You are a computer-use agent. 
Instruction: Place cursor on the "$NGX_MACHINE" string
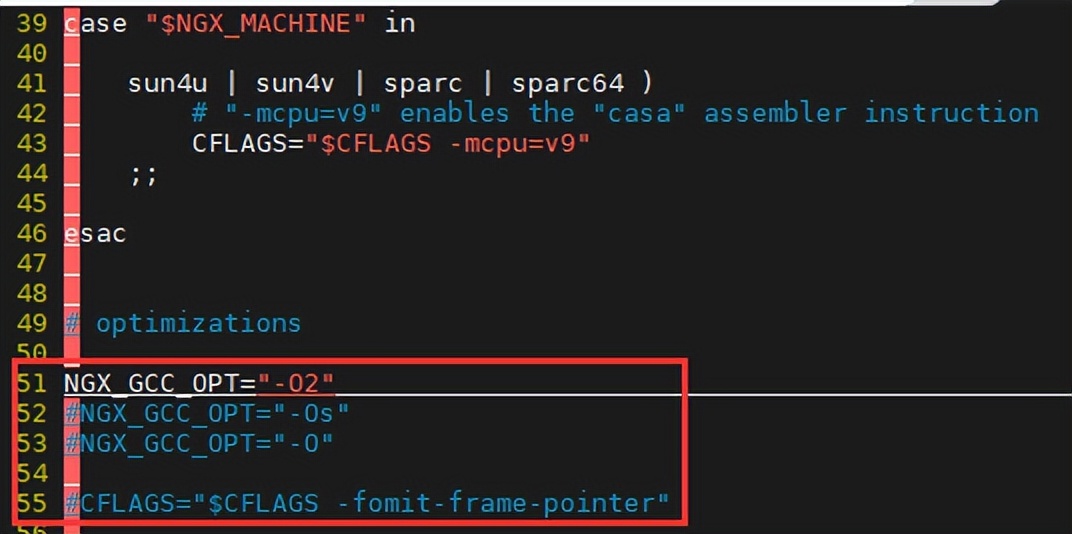coord(255,23)
